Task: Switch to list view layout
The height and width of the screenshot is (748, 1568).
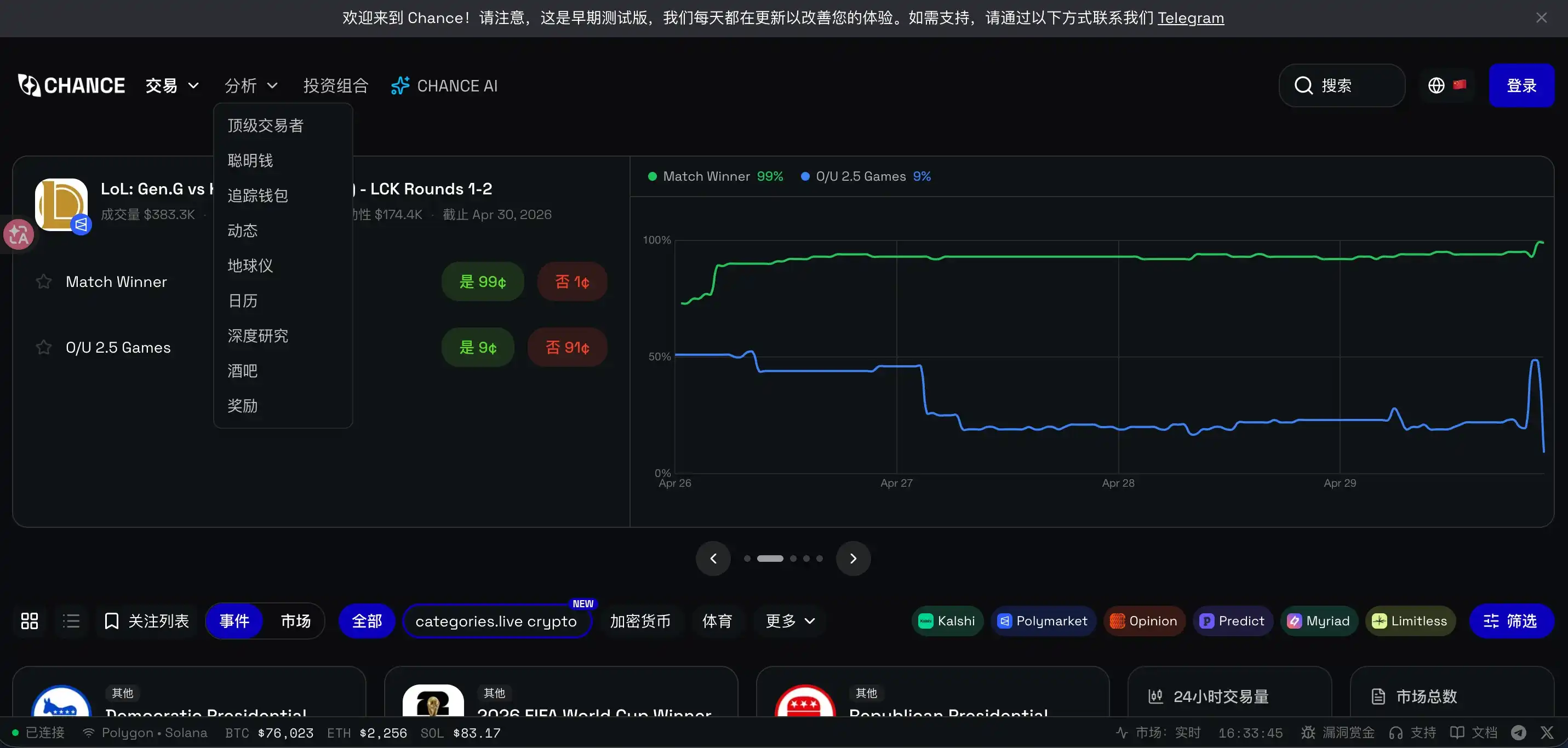Action: [71, 622]
